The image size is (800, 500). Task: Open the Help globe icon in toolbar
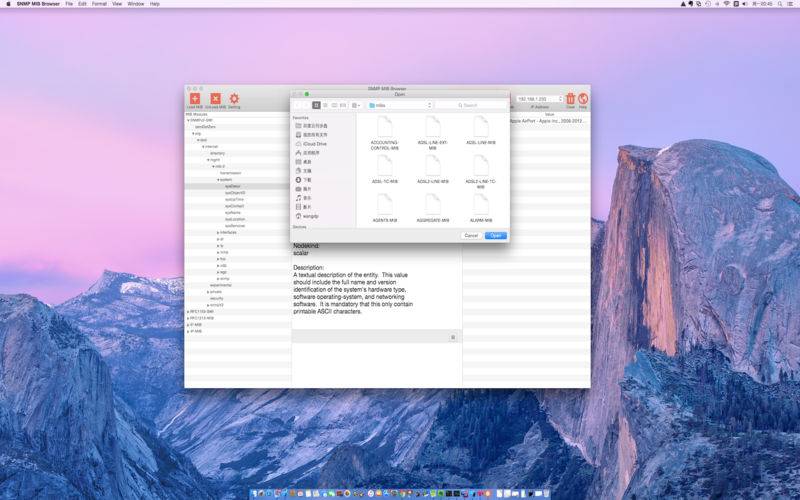pyautogui.click(x=583, y=98)
